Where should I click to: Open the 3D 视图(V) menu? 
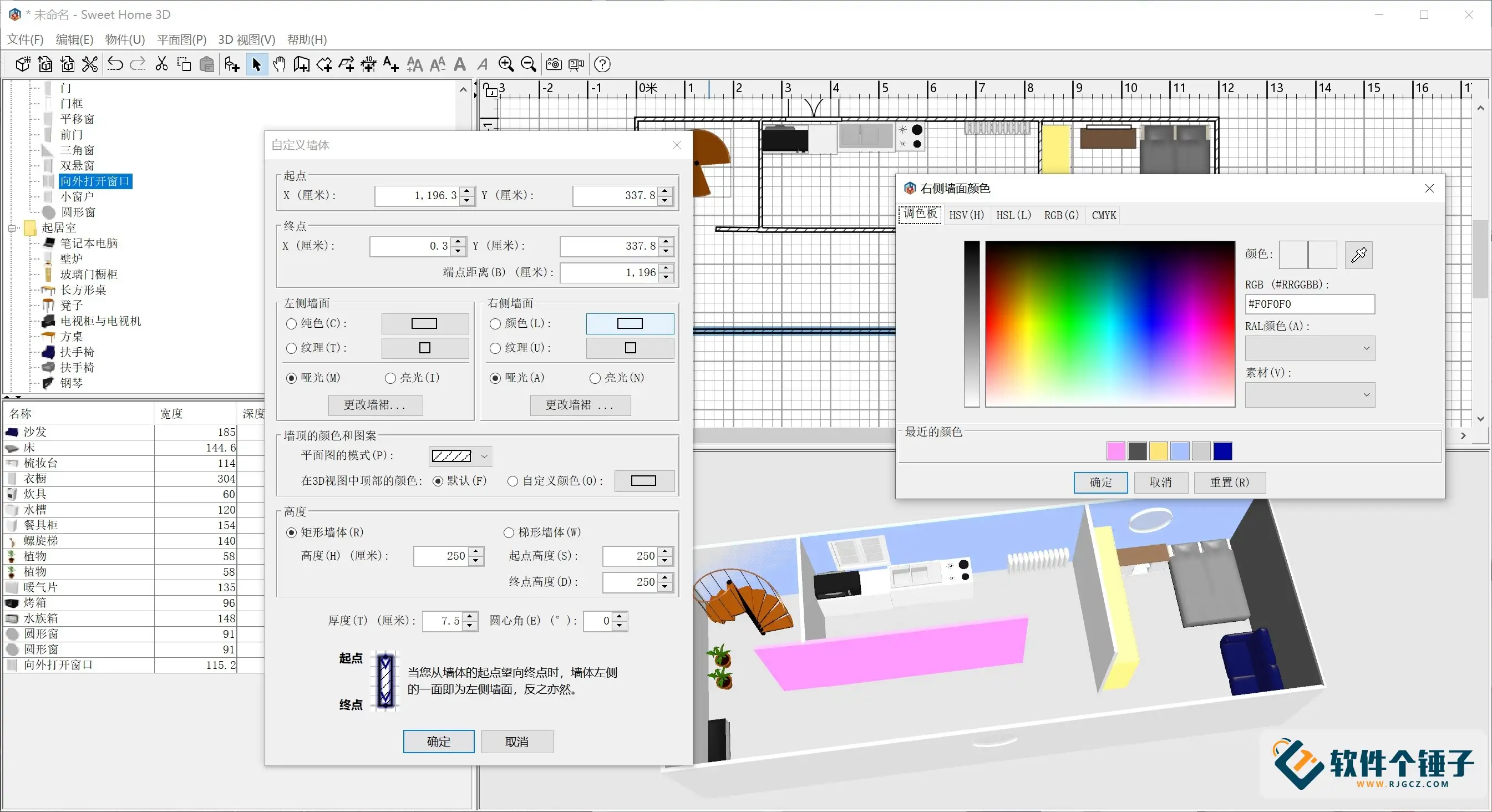(x=247, y=39)
